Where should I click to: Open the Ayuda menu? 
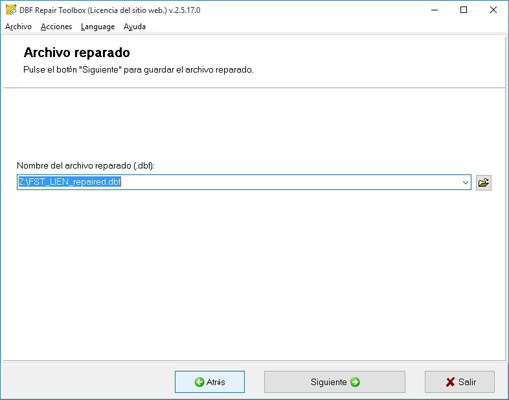(135, 27)
